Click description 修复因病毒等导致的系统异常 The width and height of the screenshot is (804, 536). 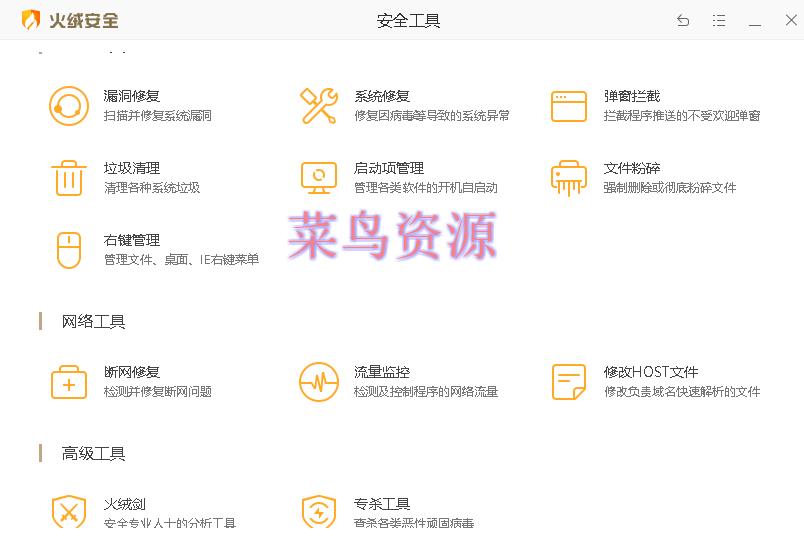tap(432, 116)
